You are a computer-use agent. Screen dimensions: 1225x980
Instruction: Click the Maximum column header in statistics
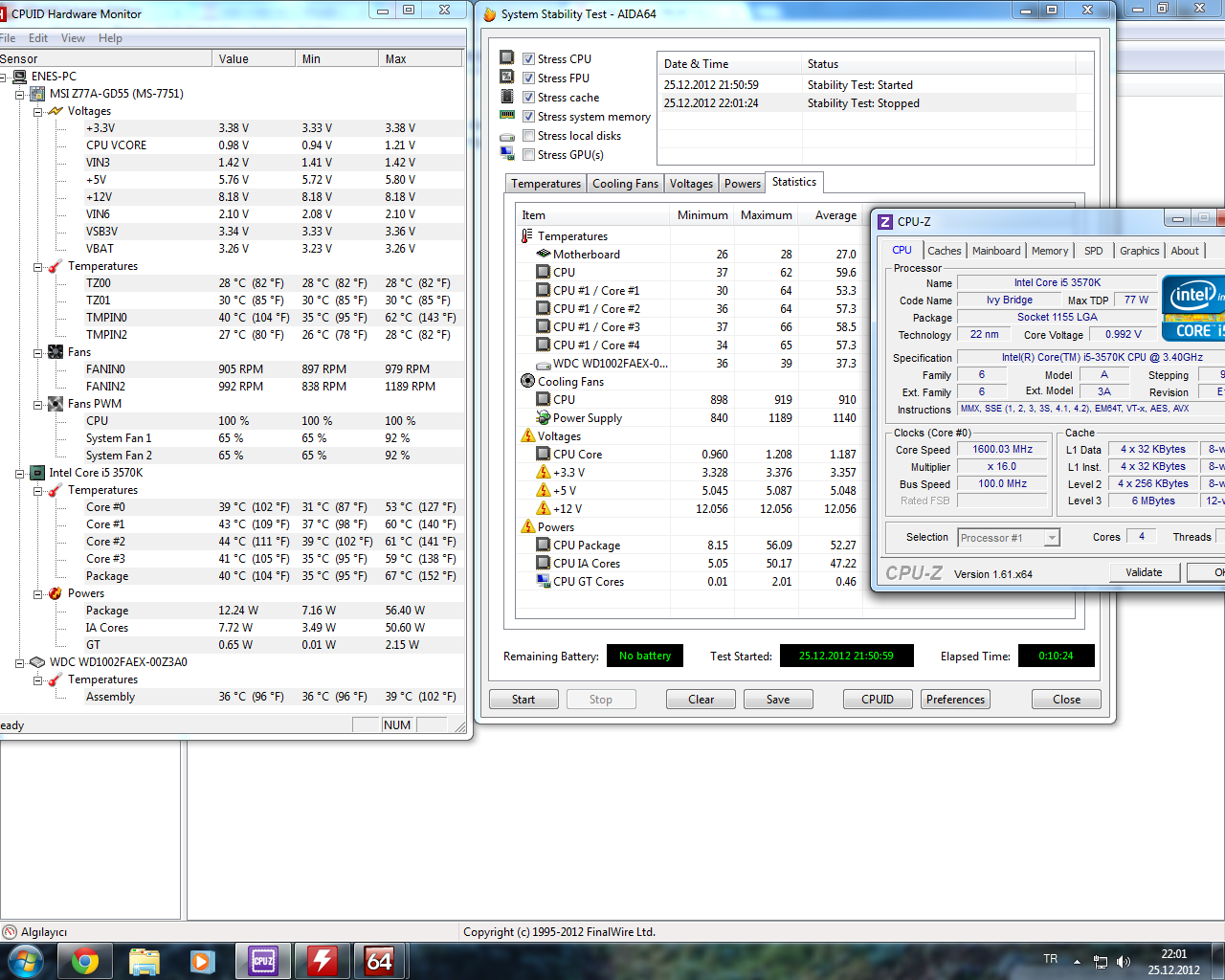767,215
